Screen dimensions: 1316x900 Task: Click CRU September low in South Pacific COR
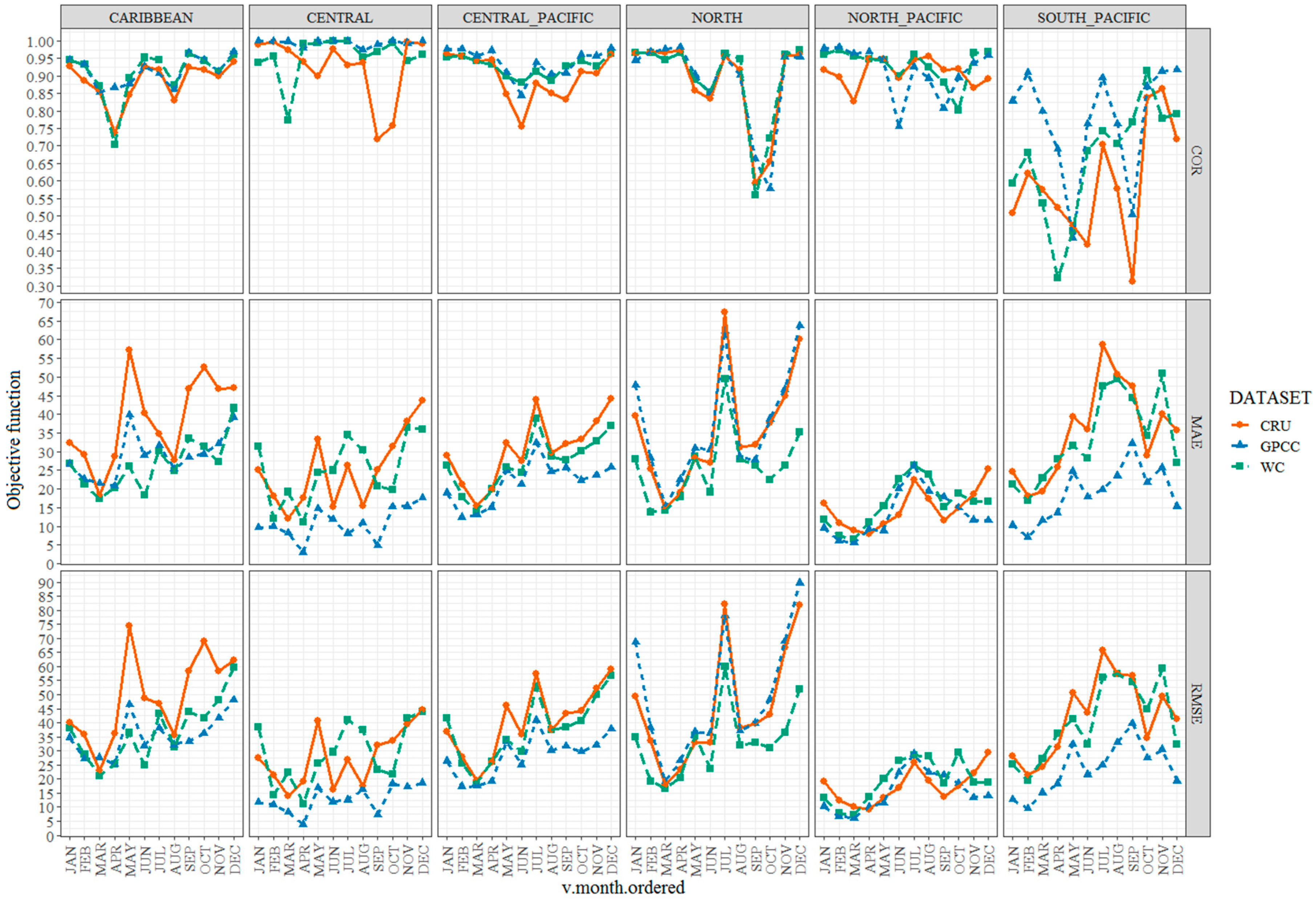click(x=1132, y=281)
